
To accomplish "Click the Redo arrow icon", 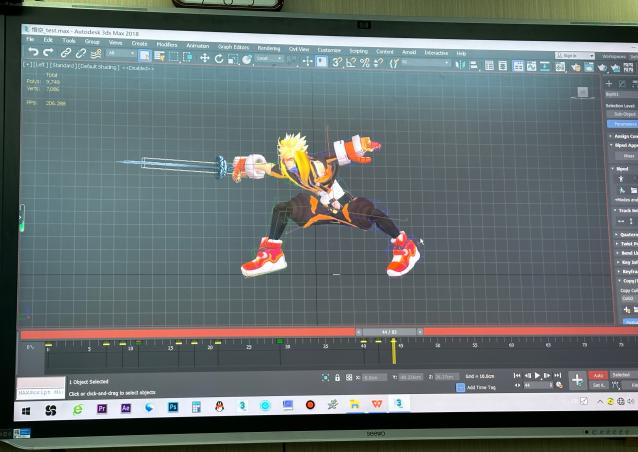I will coord(48,52).
